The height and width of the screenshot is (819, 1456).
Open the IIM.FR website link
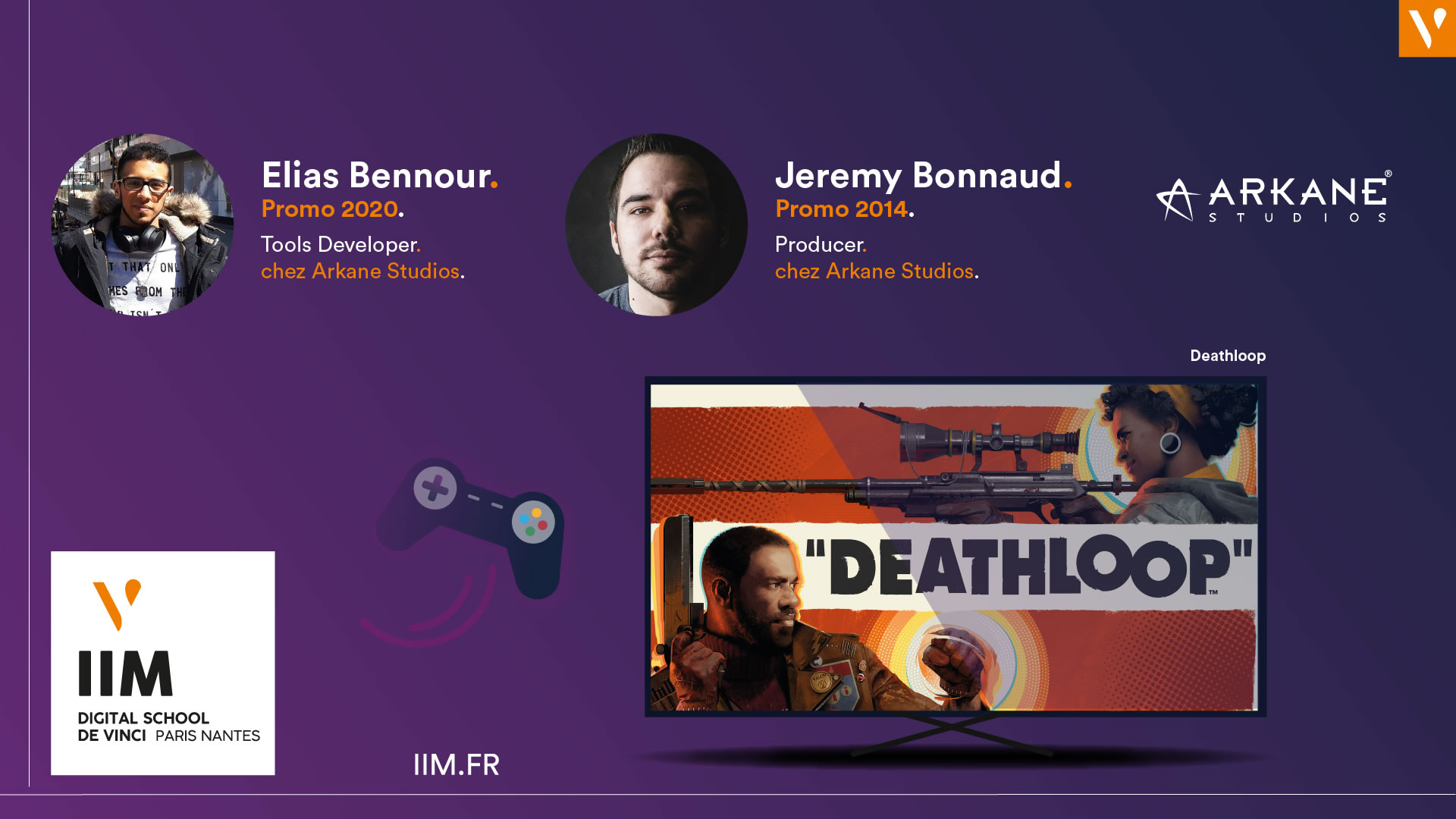coord(456,764)
